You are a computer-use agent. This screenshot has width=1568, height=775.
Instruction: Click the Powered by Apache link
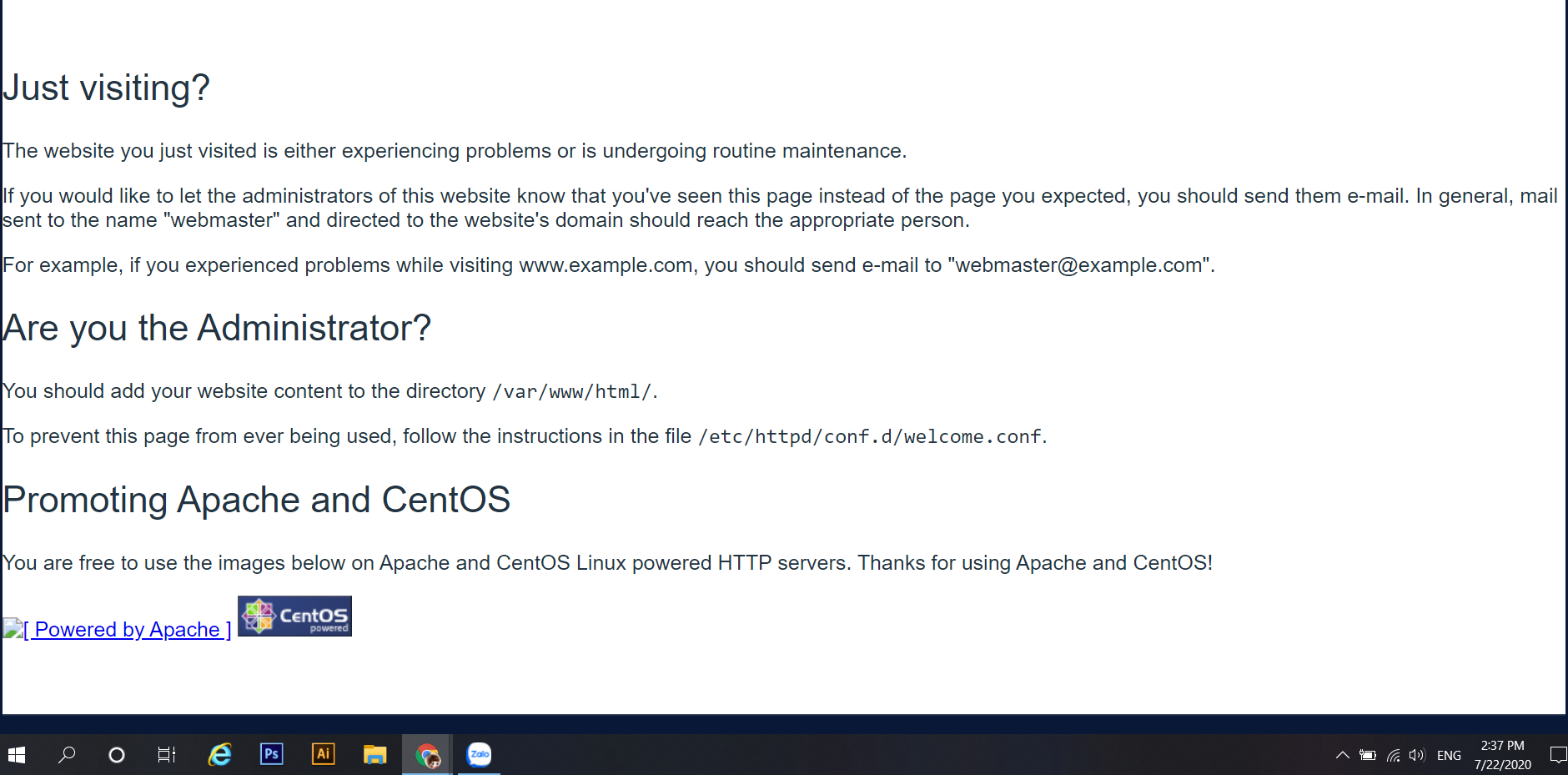pyautogui.click(x=127, y=630)
